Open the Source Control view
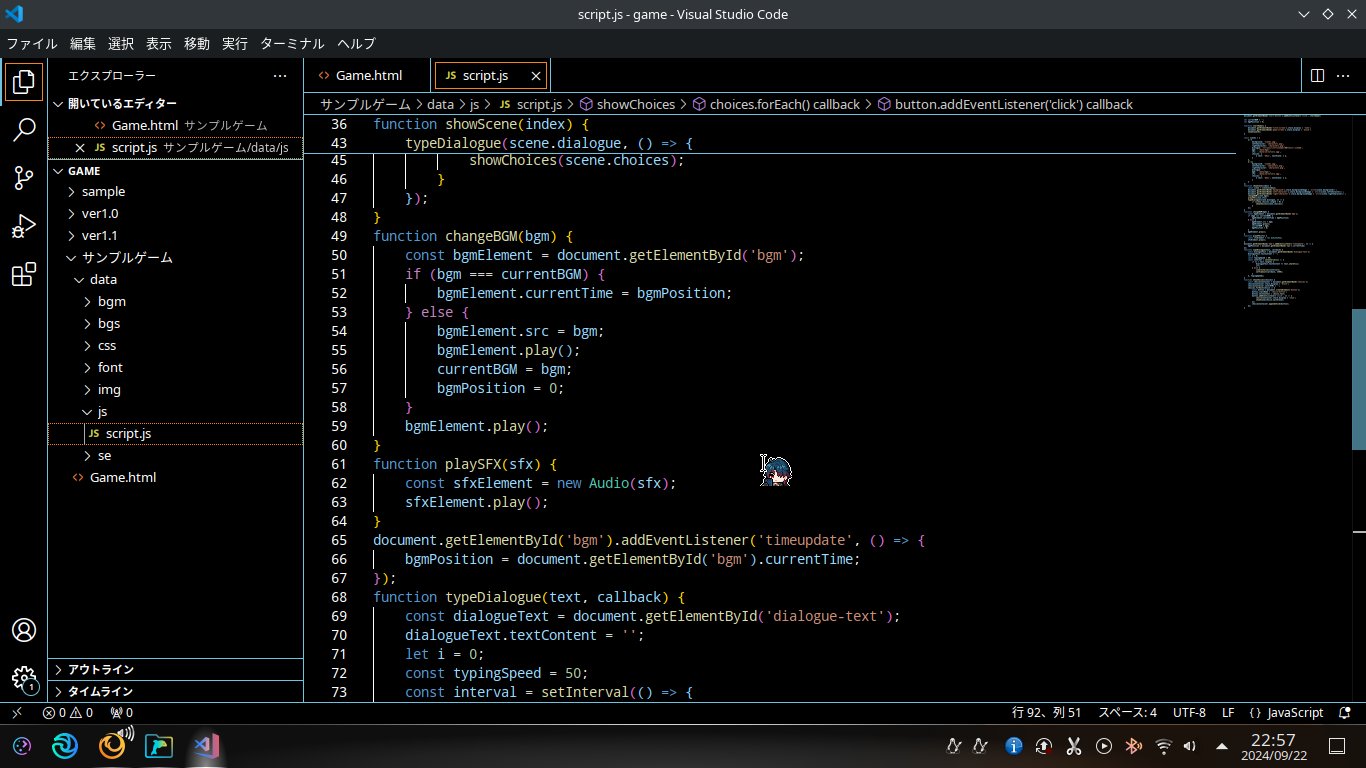Image resolution: width=1366 pixels, height=768 pixels. pyautogui.click(x=24, y=178)
